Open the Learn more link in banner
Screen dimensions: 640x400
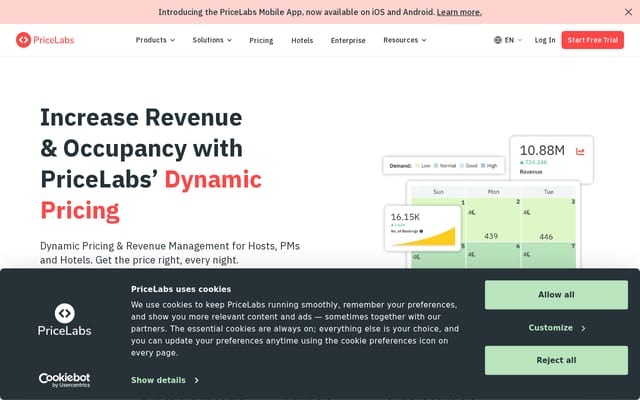click(x=459, y=12)
